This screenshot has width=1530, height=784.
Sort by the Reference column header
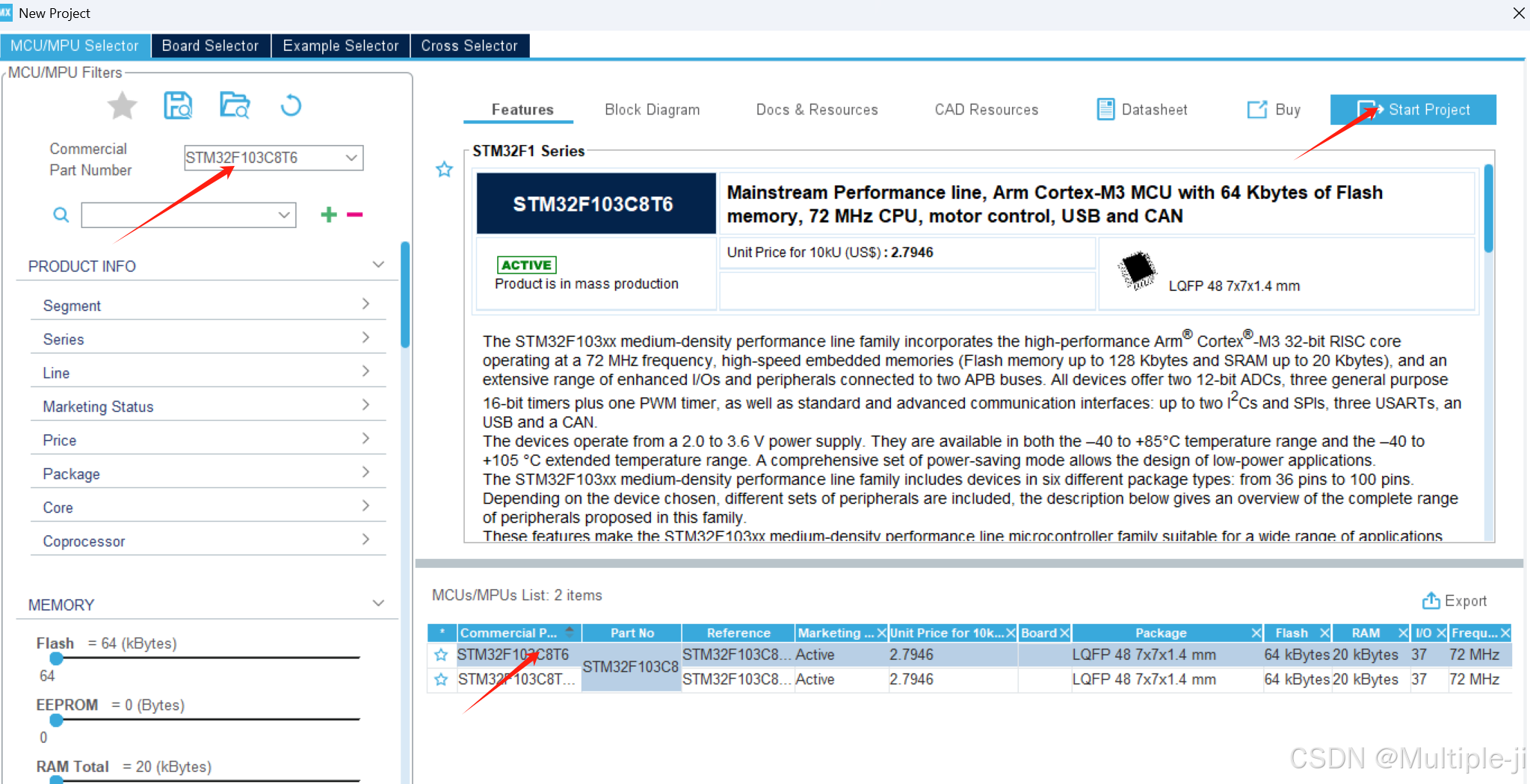(738, 633)
